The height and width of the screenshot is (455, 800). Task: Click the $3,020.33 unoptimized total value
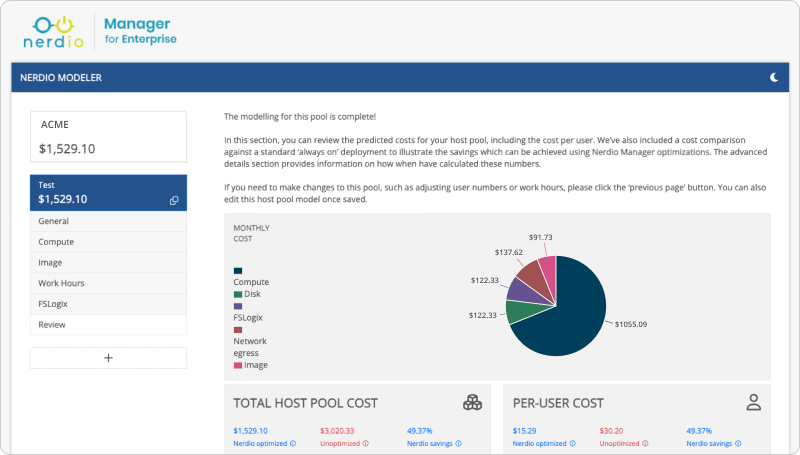(337, 431)
